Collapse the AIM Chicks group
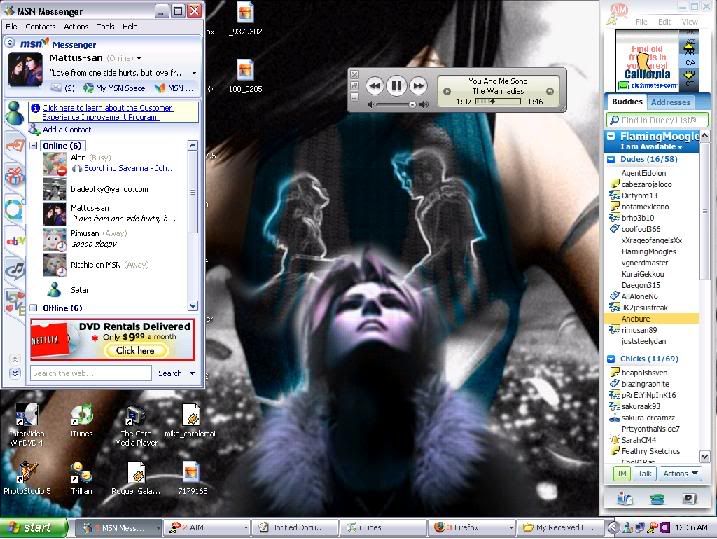 tap(610, 359)
